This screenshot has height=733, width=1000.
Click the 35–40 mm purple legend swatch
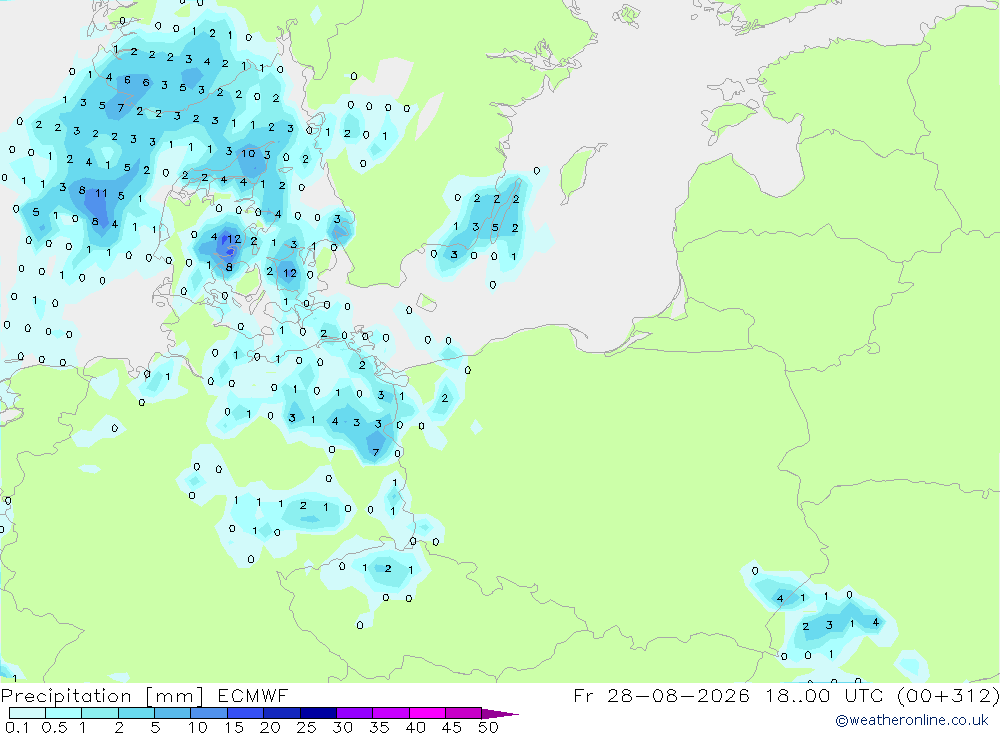click(390, 713)
